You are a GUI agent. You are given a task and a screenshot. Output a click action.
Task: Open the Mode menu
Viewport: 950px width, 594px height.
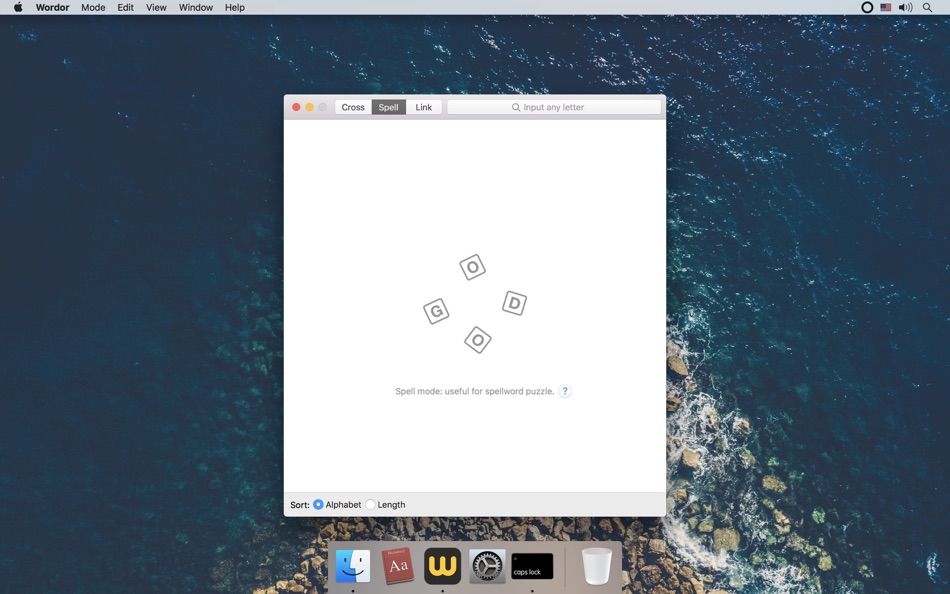tap(93, 7)
